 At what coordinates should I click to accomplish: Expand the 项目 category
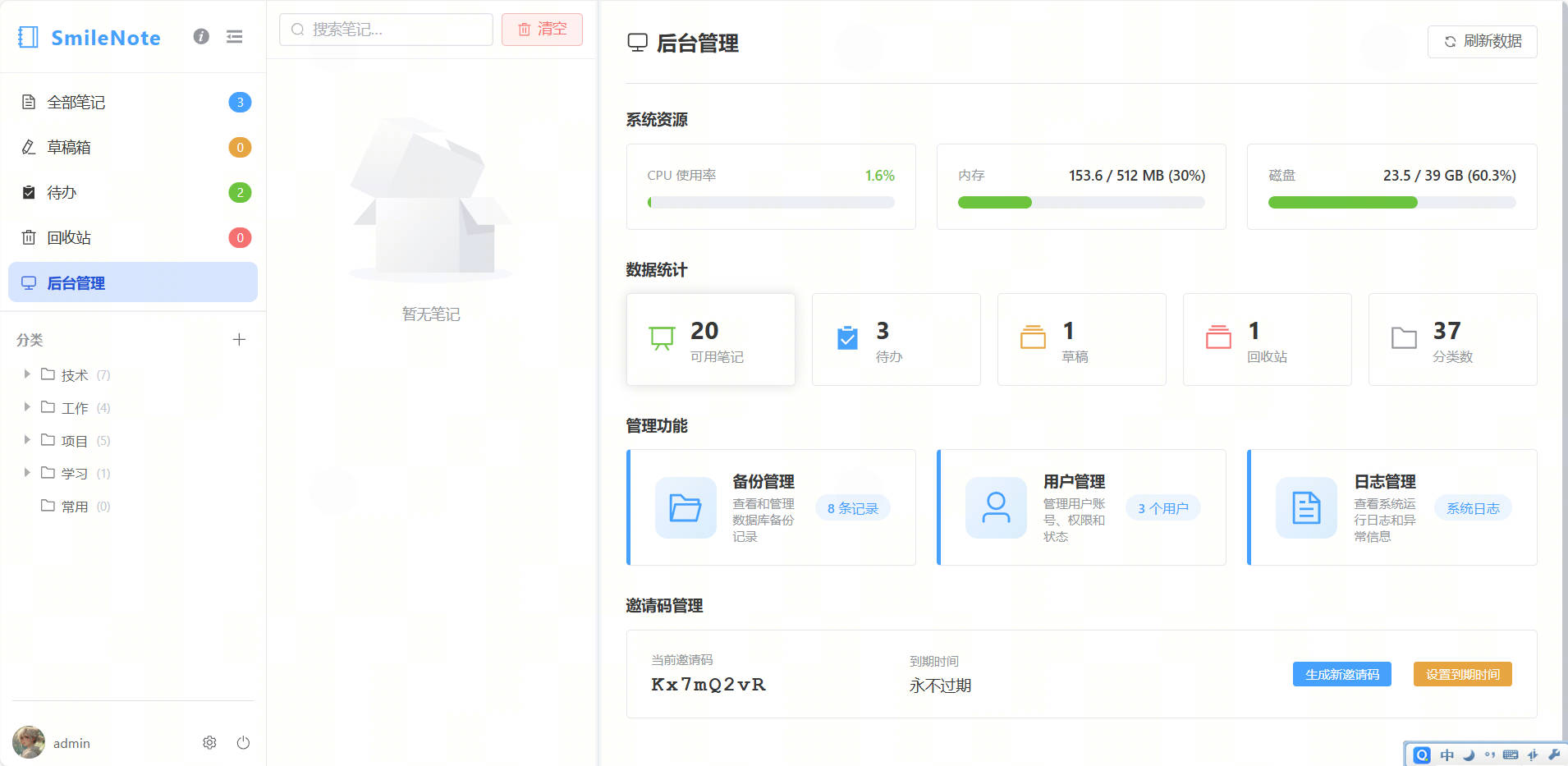click(27, 439)
